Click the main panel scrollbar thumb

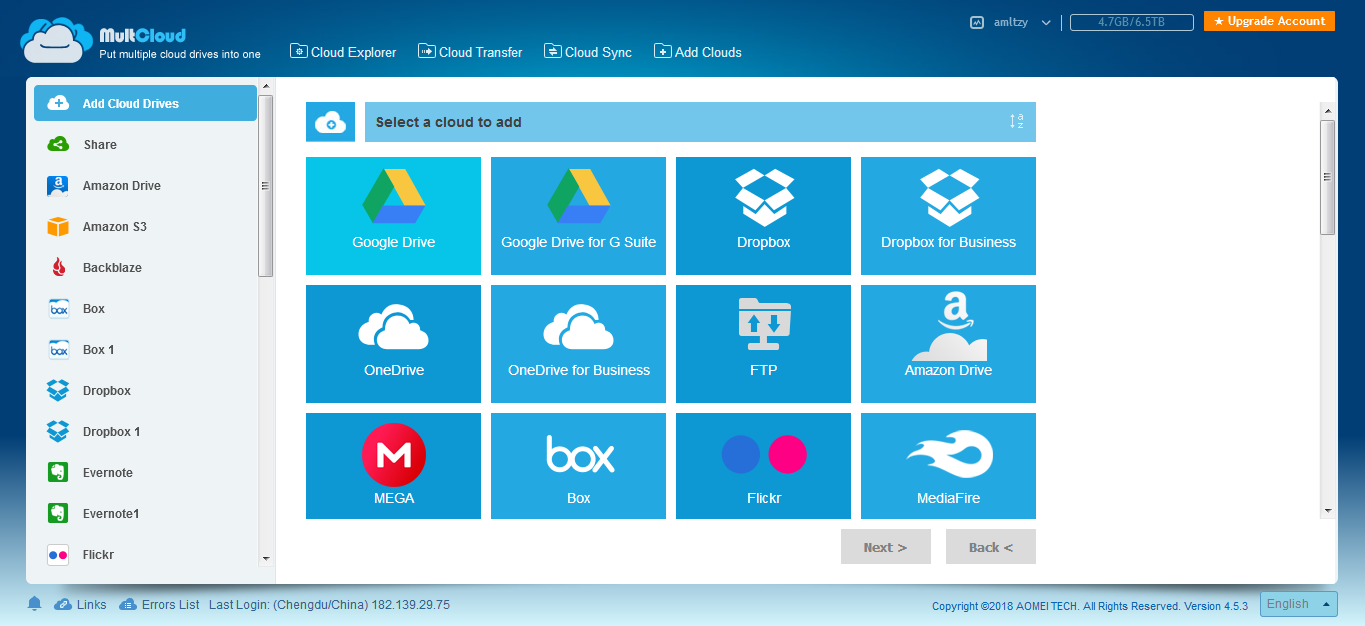tap(1327, 177)
